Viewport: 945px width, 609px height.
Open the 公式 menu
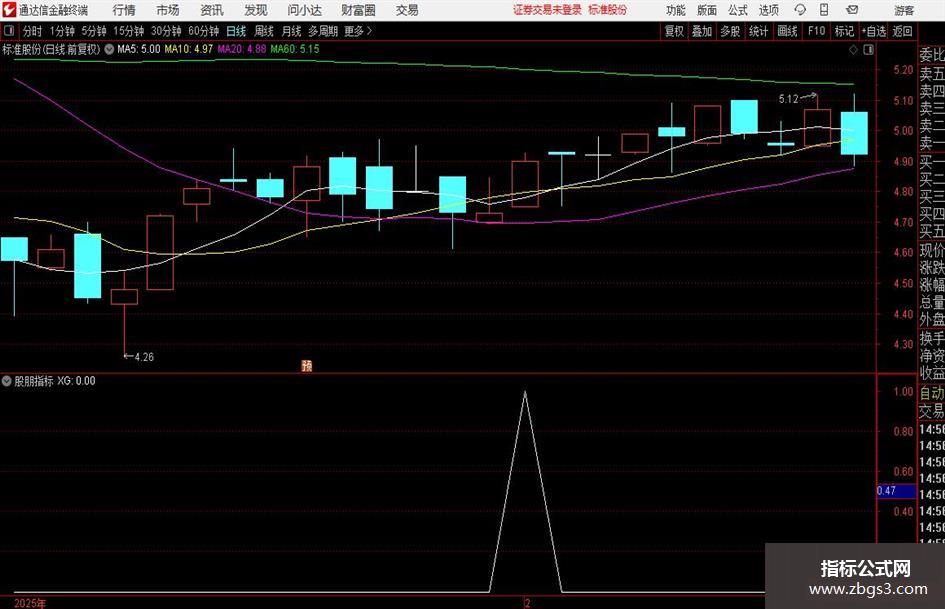[x=737, y=10]
